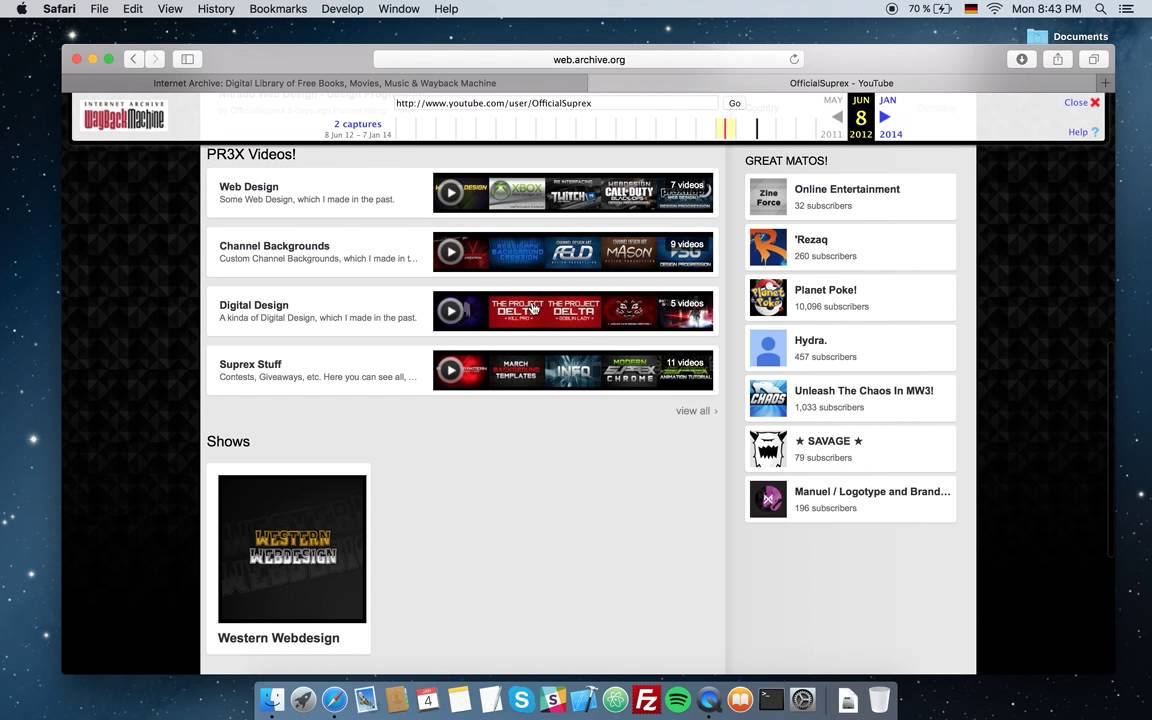The height and width of the screenshot is (720, 1152).
Task: Click the Wayback Go button
Action: pyautogui.click(x=734, y=104)
